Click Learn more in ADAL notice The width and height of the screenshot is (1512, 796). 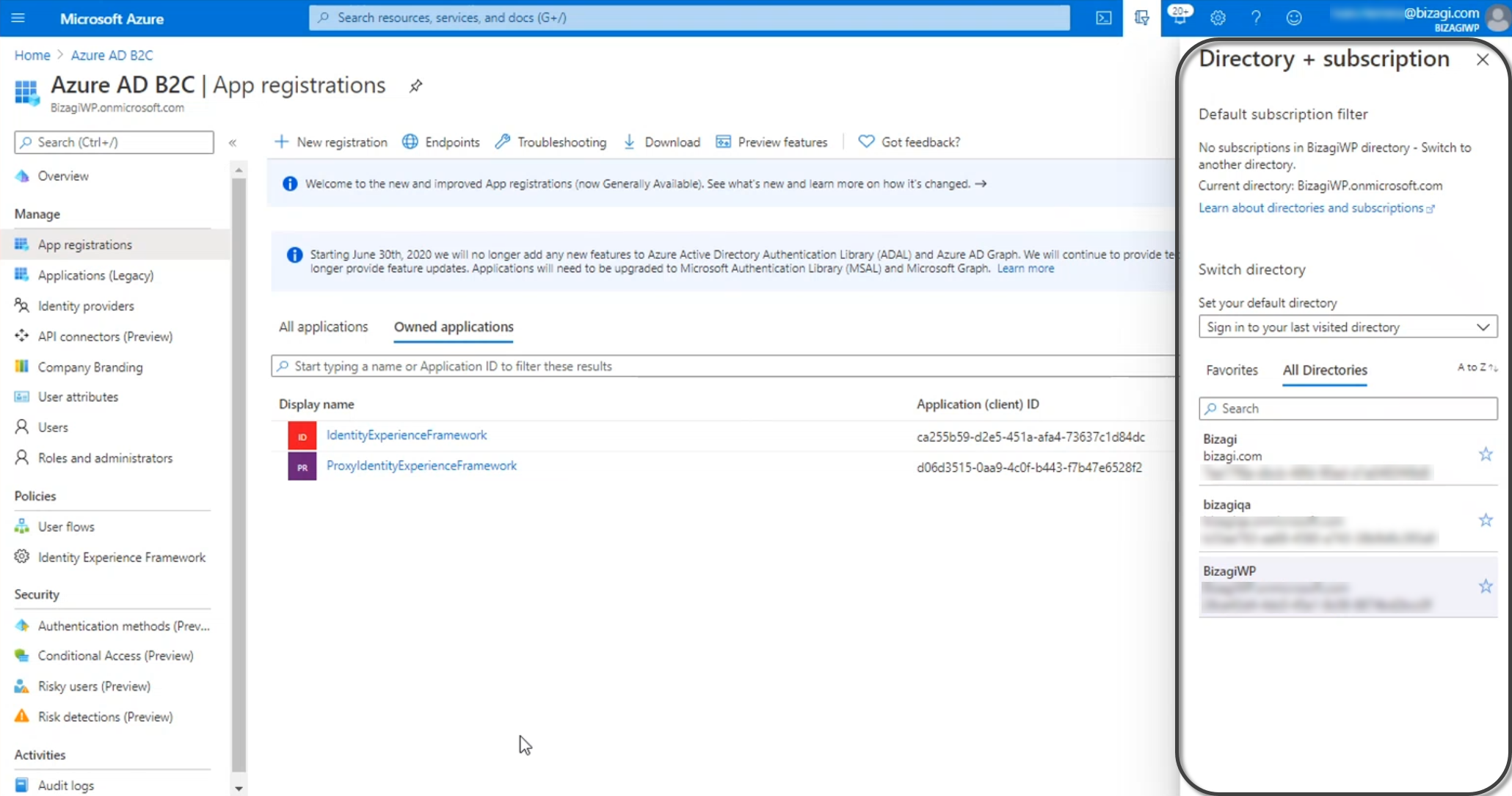[1025, 269]
